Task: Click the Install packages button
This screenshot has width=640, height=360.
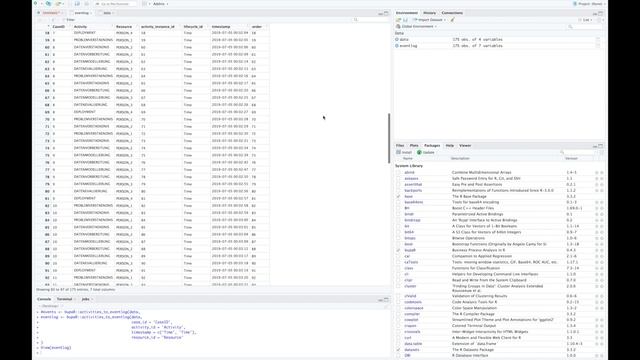Action: tap(404, 152)
